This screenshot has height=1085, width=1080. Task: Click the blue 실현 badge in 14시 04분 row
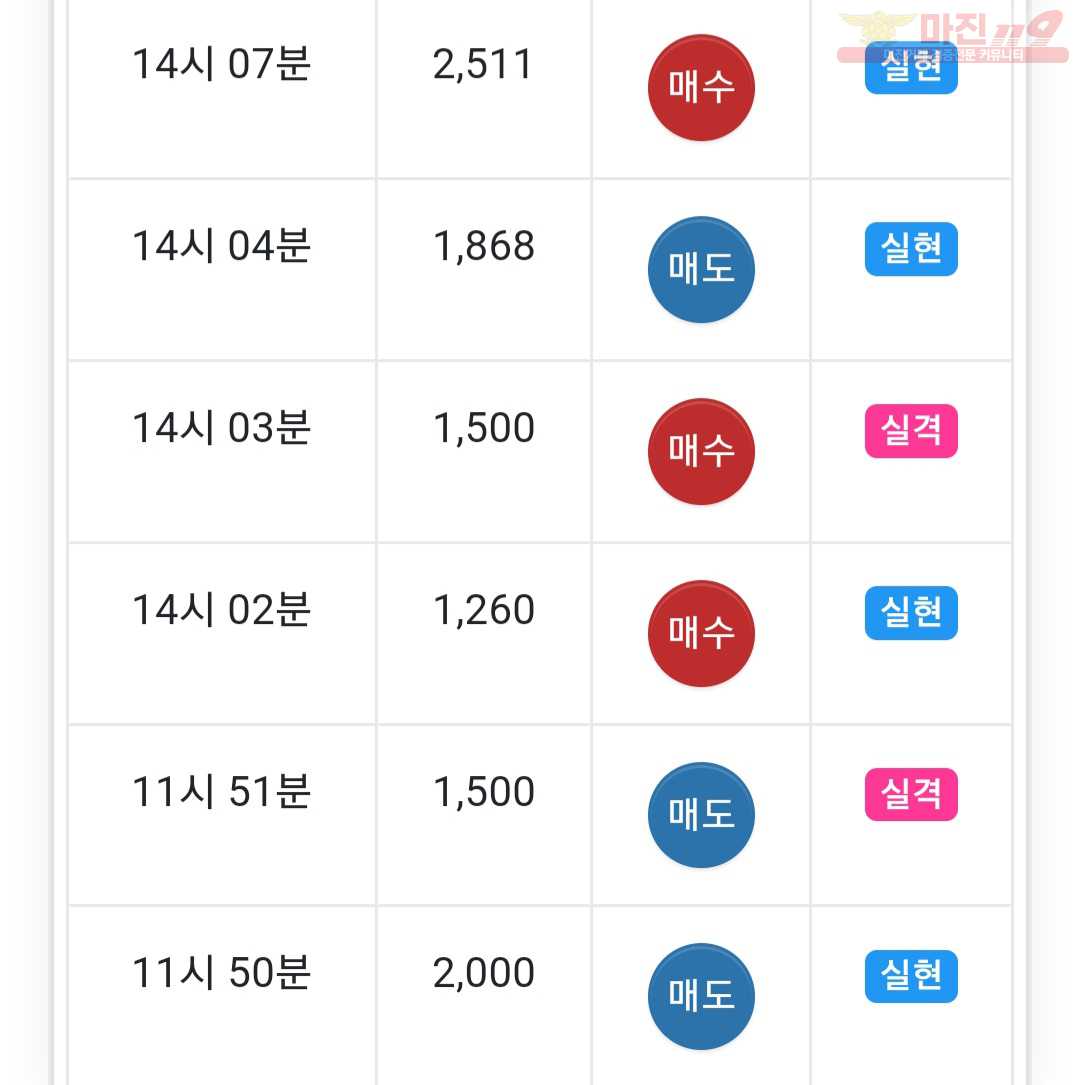(911, 249)
